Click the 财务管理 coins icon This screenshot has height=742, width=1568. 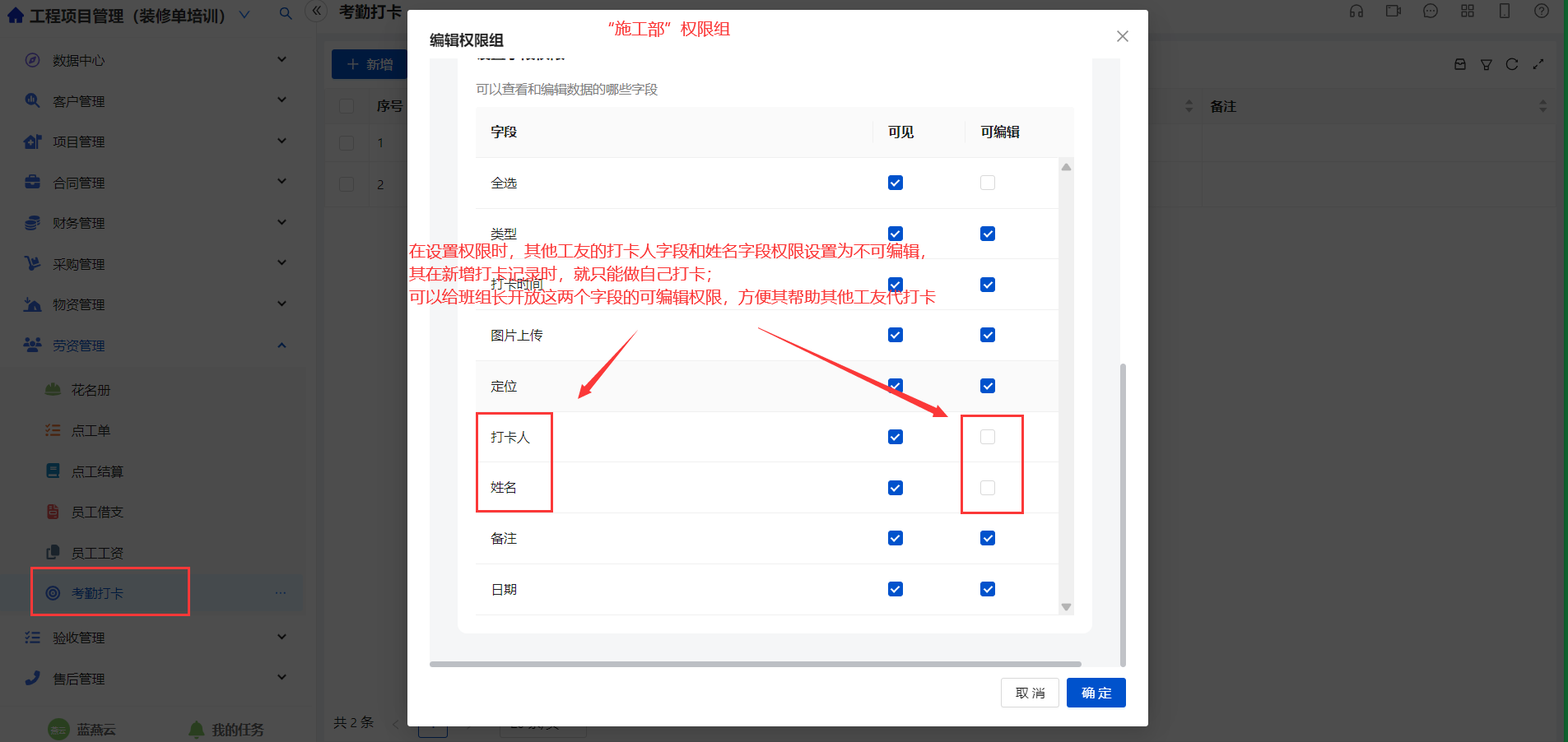tap(32, 223)
